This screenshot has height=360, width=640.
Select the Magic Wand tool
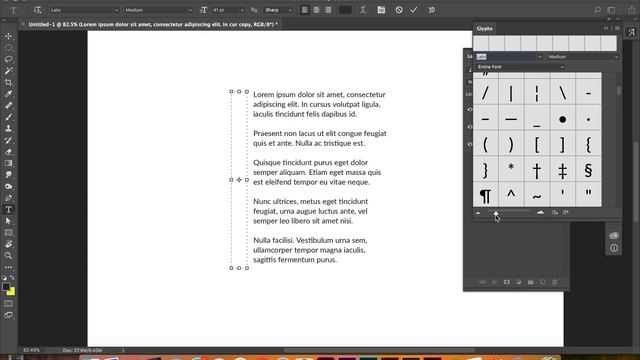[8, 71]
